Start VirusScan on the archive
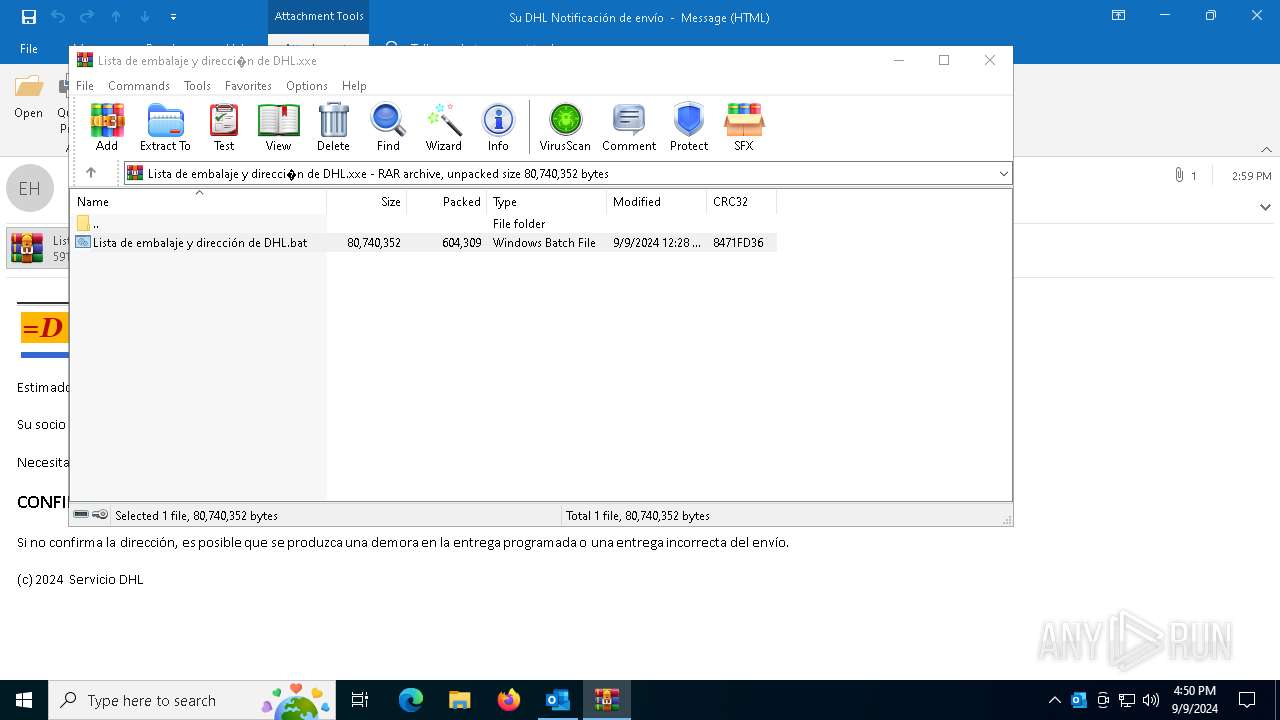1280x720 pixels. coord(565,127)
